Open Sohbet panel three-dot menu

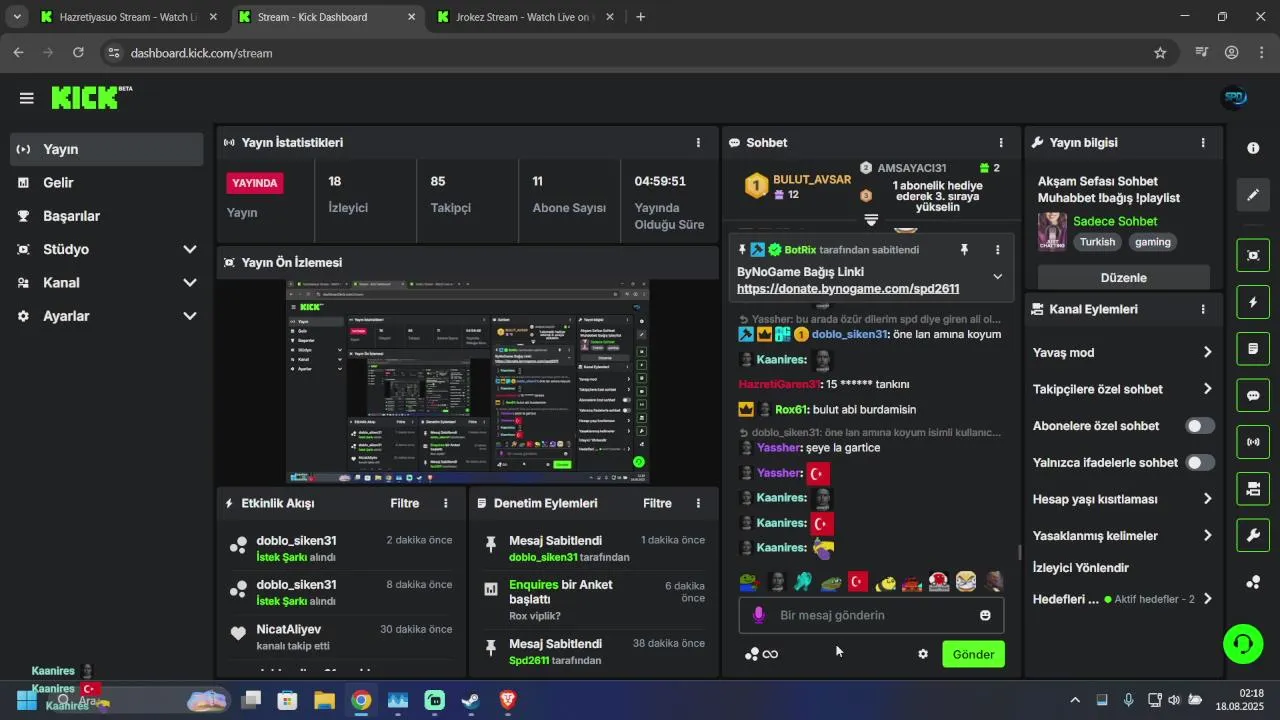[1001, 143]
